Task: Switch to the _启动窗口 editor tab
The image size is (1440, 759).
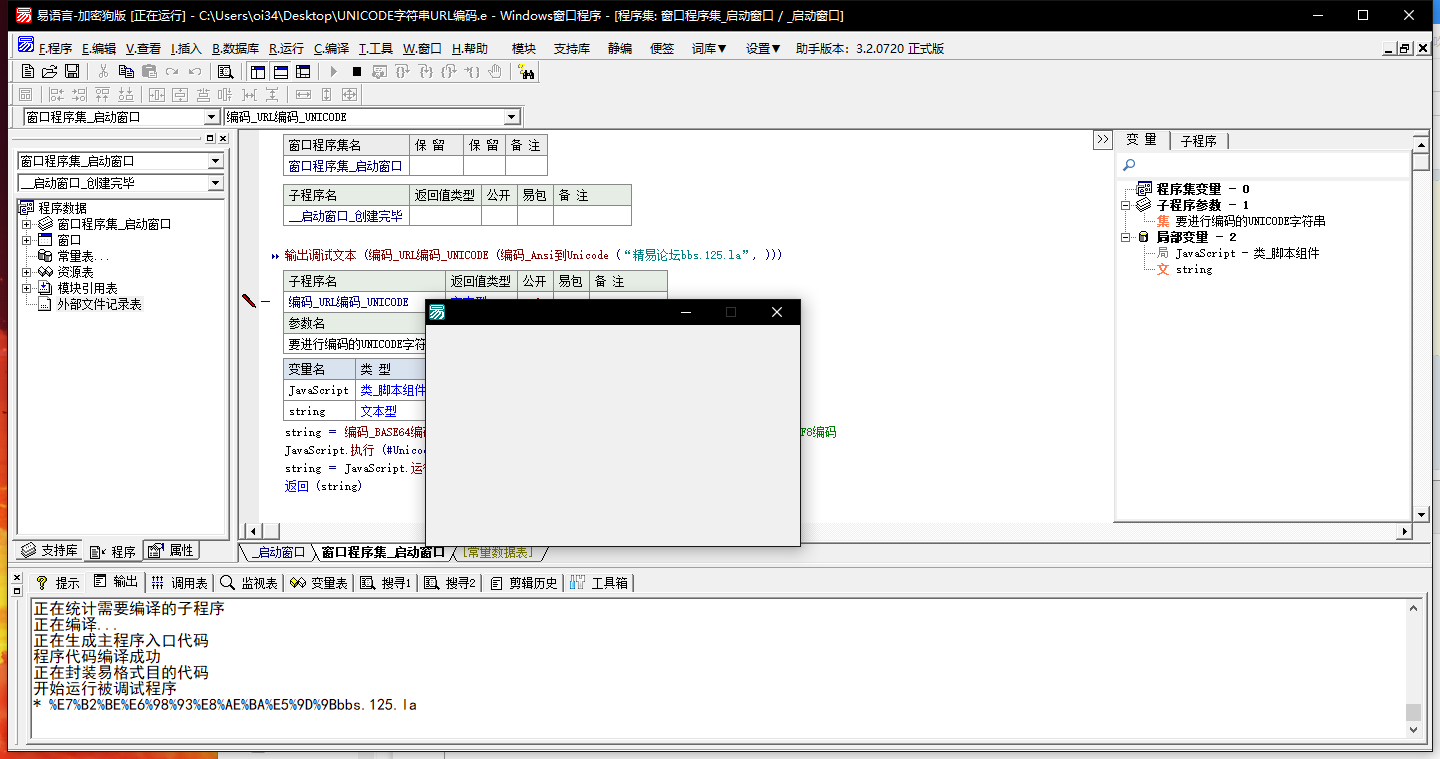Action: tap(279, 552)
